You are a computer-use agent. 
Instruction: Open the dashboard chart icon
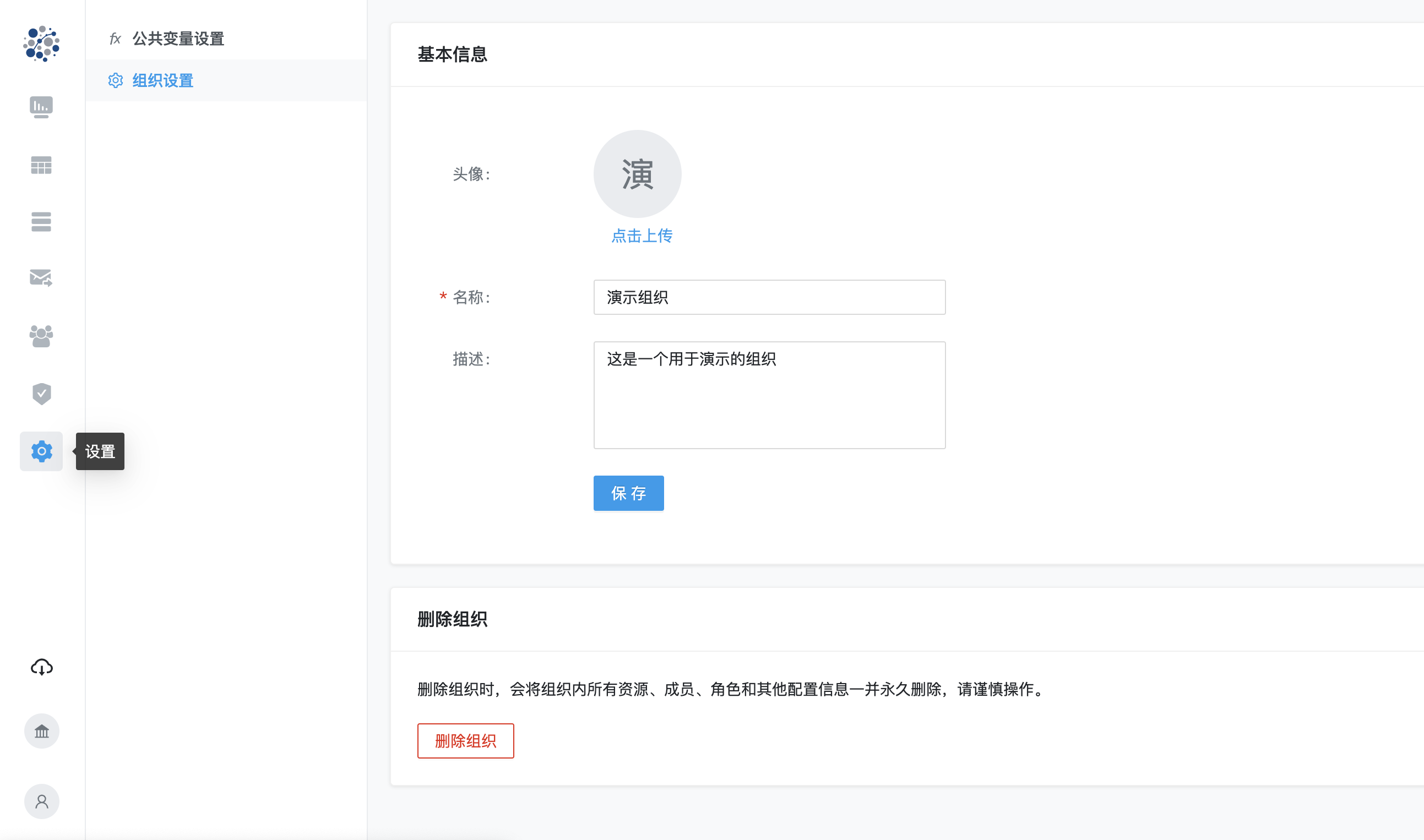click(41, 106)
